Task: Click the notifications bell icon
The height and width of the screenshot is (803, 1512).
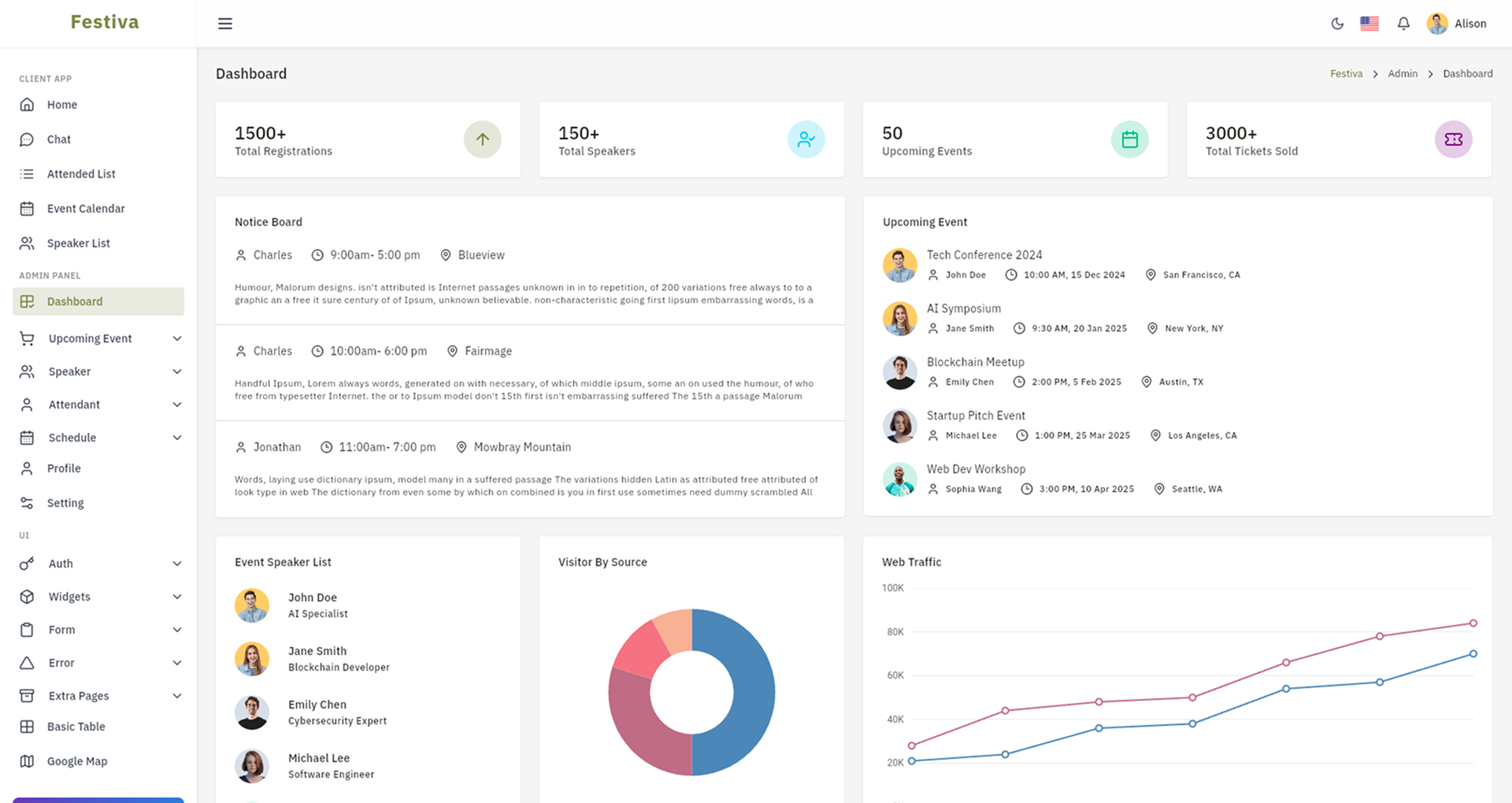Action: click(1403, 24)
